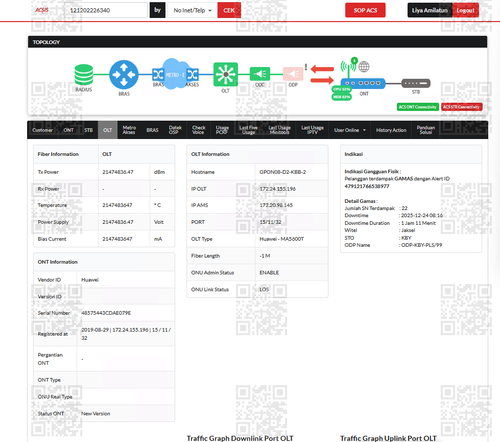
Task: Open the Last Usage IPTV tab
Action: (x=312, y=130)
